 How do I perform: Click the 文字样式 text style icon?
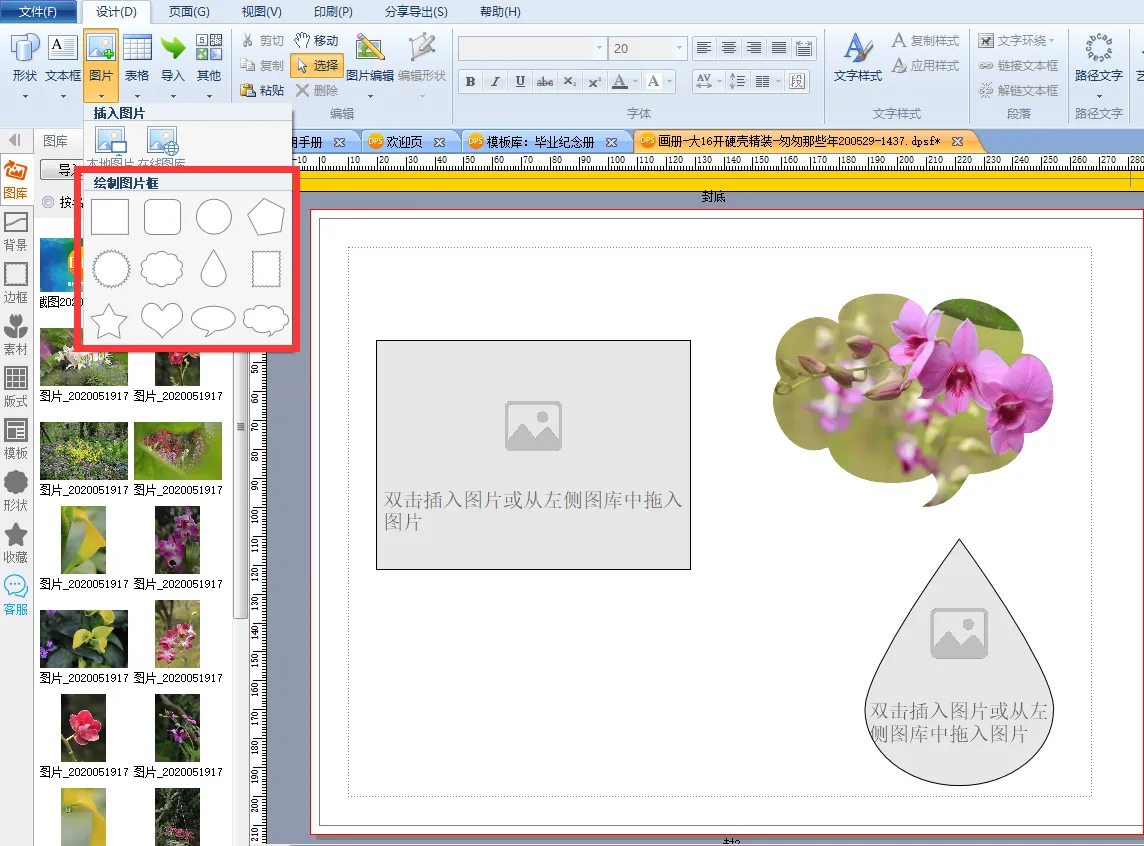pos(857,58)
